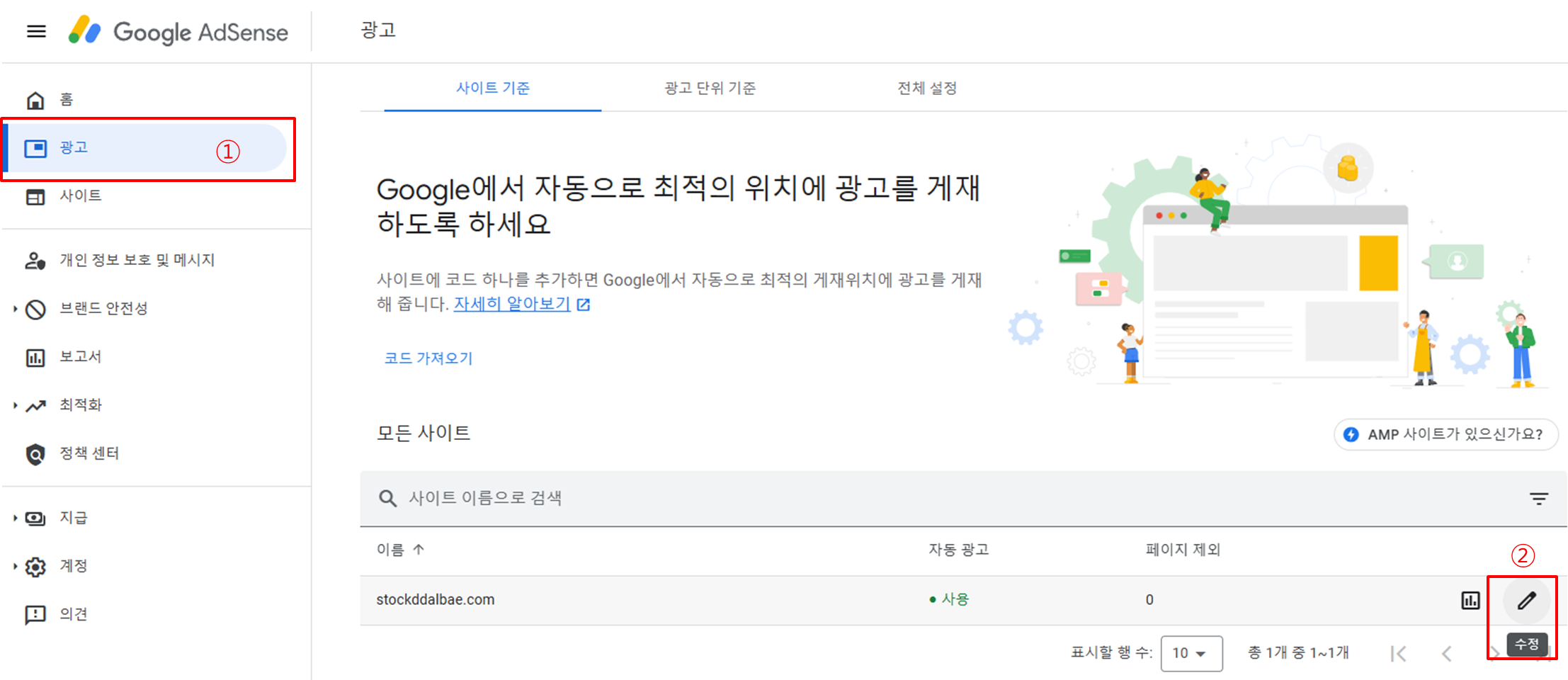
Task: Open the 자세히 알아보기 link
Action: pyautogui.click(x=511, y=303)
